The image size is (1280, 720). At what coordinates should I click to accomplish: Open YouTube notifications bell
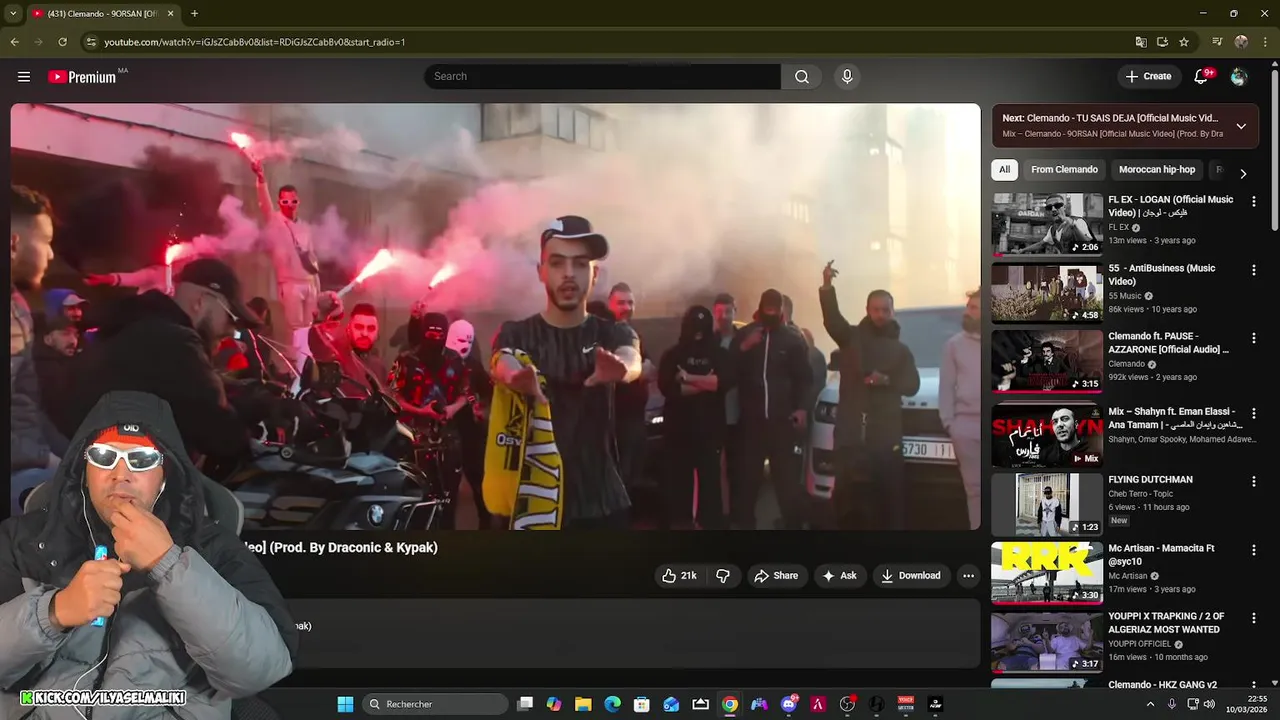coord(1201,77)
